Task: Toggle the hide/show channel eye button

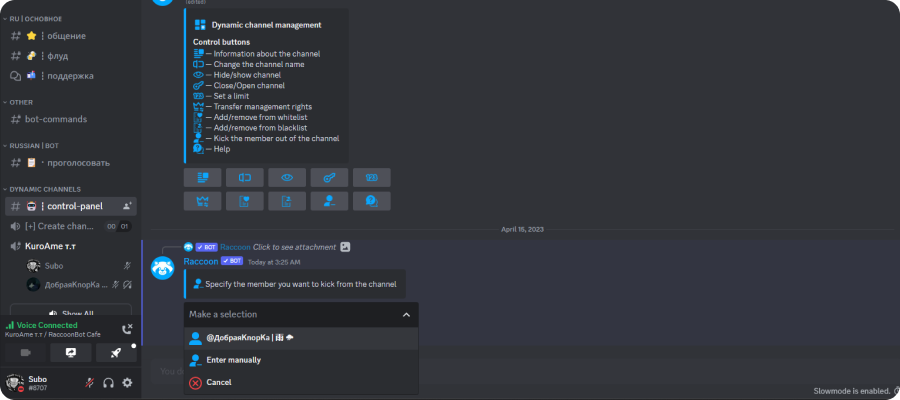Action: coord(287,177)
